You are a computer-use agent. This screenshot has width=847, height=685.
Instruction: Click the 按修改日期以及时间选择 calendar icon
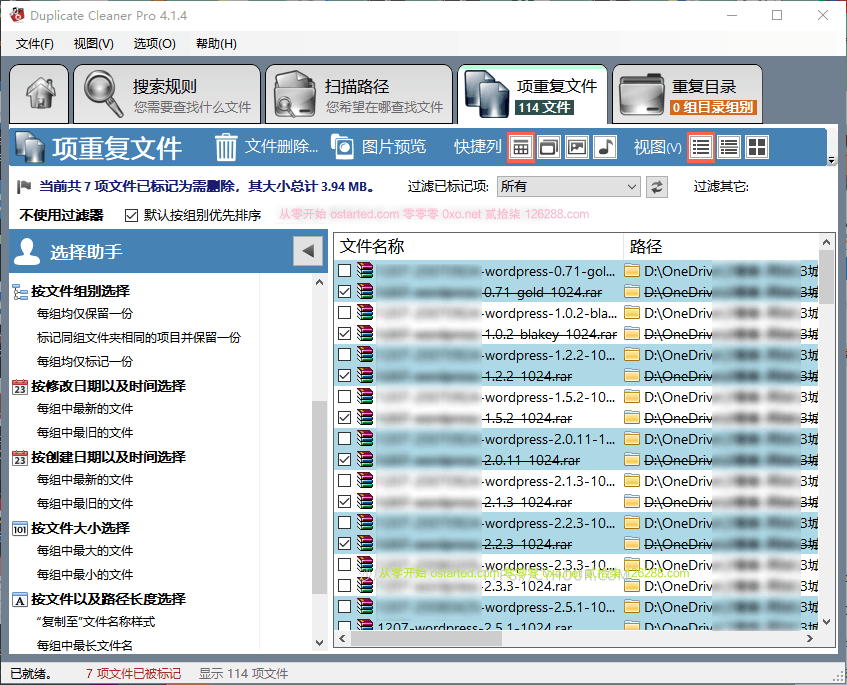[x=20, y=387]
